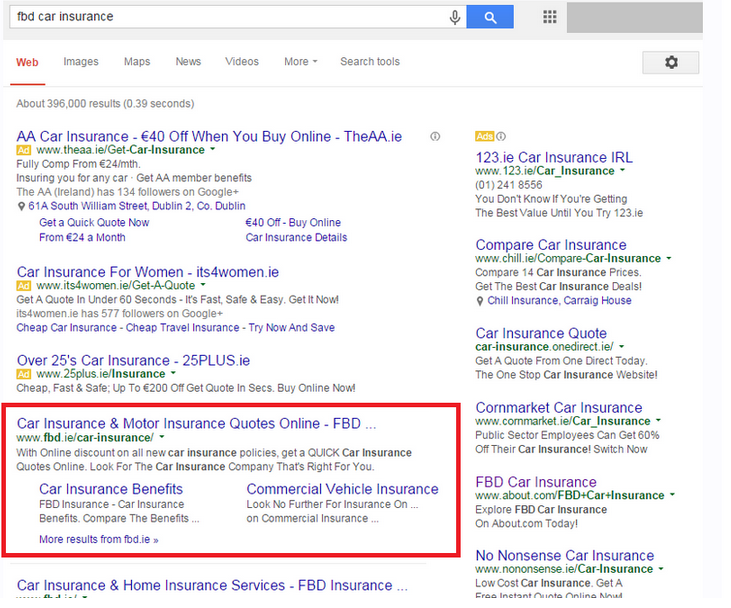Viewport: 731px width, 608px height.
Task: Open Search tools options
Action: pyautogui.click(x=370, y=62)
